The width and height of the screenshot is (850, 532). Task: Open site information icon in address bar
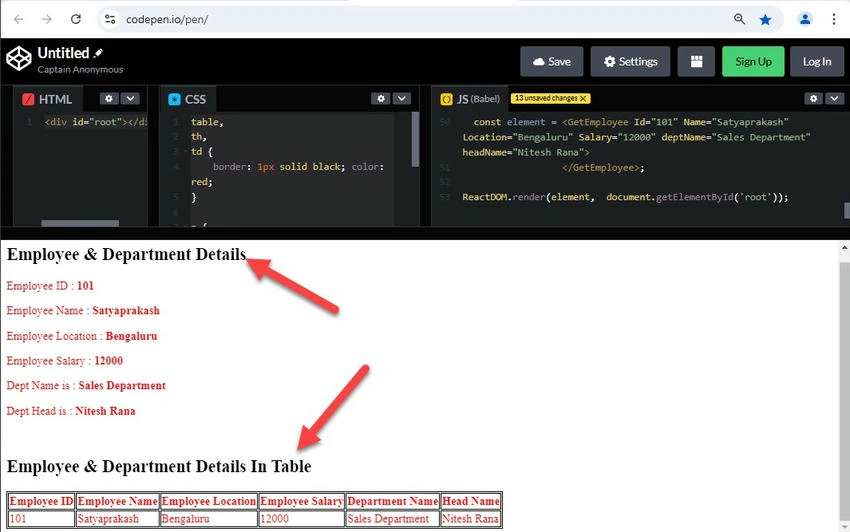coord(110,20)
